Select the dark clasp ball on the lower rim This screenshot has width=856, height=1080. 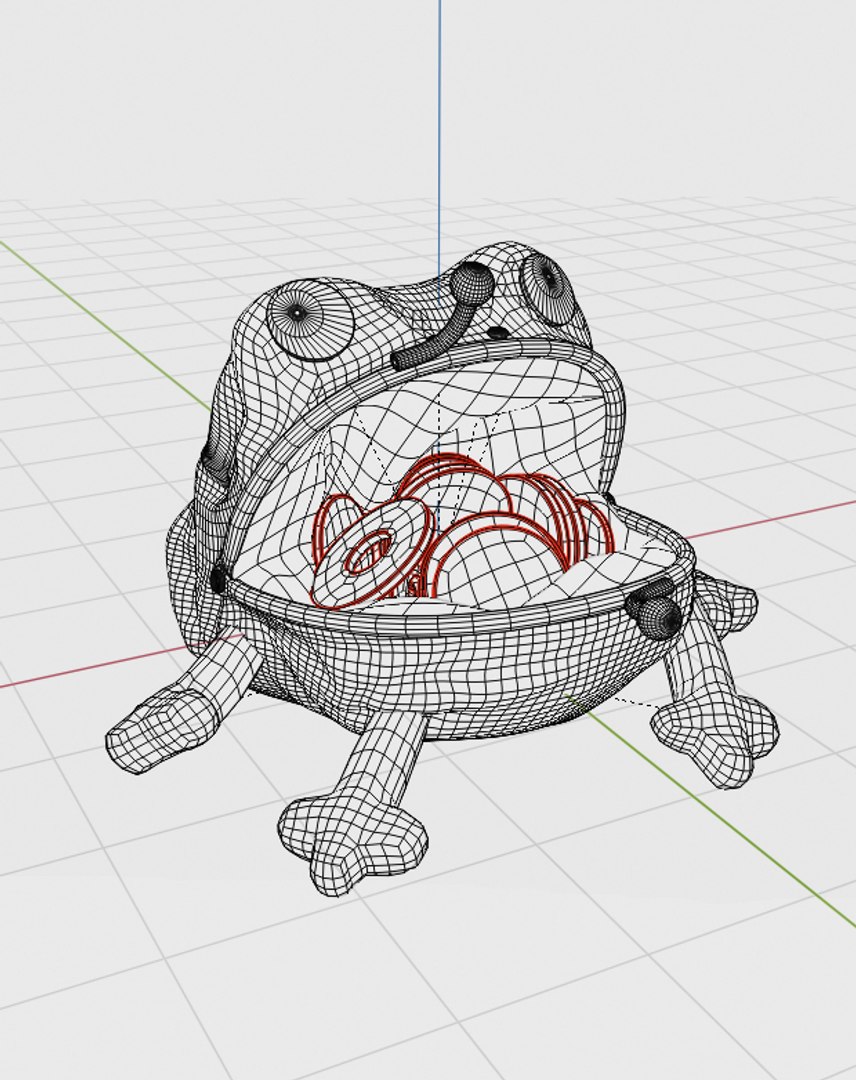659,616
